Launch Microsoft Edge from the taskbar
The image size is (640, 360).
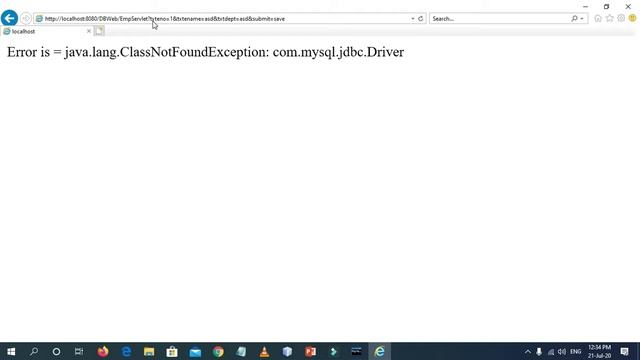[126, 351]
